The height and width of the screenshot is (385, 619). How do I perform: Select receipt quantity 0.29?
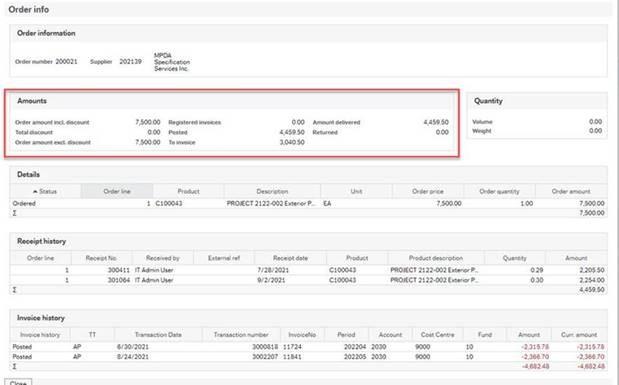(x=536, y=270)
